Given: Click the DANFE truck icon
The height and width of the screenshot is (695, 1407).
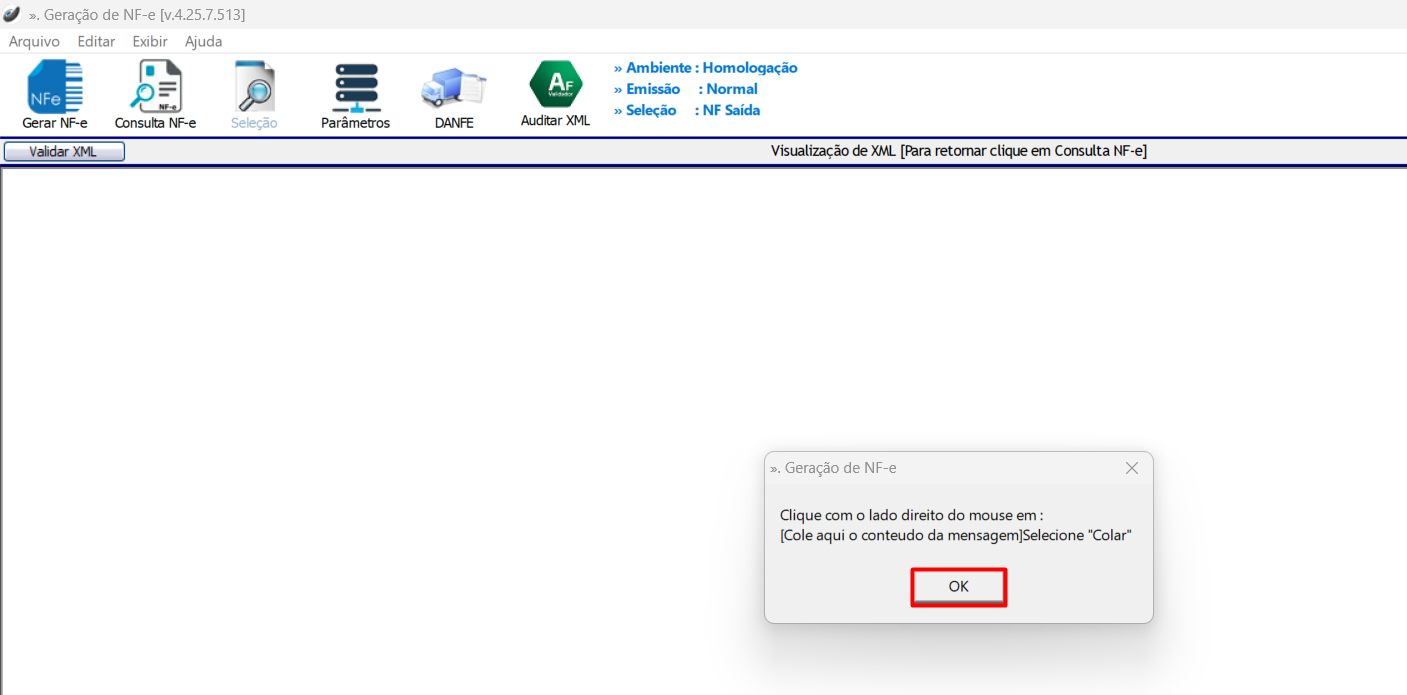Looking at the screenshot, I should 453,89.
